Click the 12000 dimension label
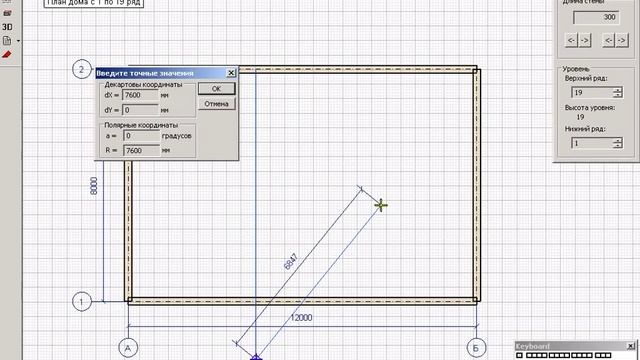 click(302, 318)
